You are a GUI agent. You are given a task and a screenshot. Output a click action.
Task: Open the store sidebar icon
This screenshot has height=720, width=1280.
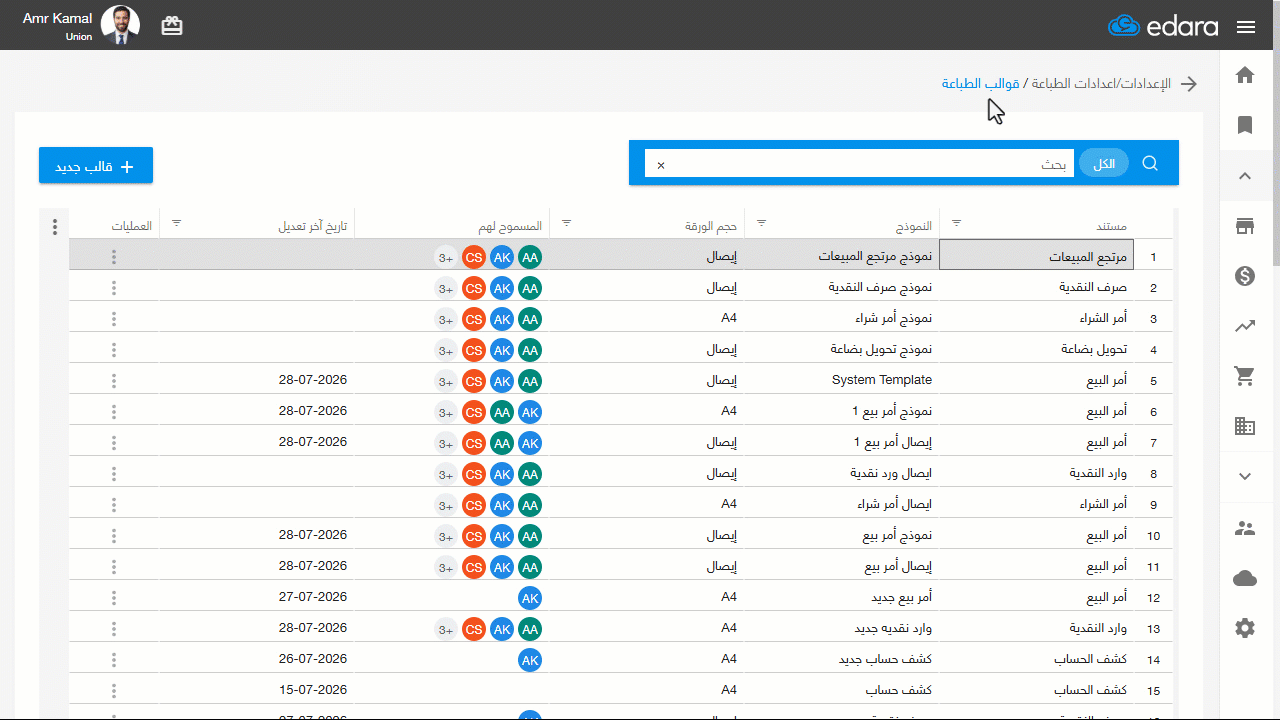pyautogui.click(x=1245, y=226)
